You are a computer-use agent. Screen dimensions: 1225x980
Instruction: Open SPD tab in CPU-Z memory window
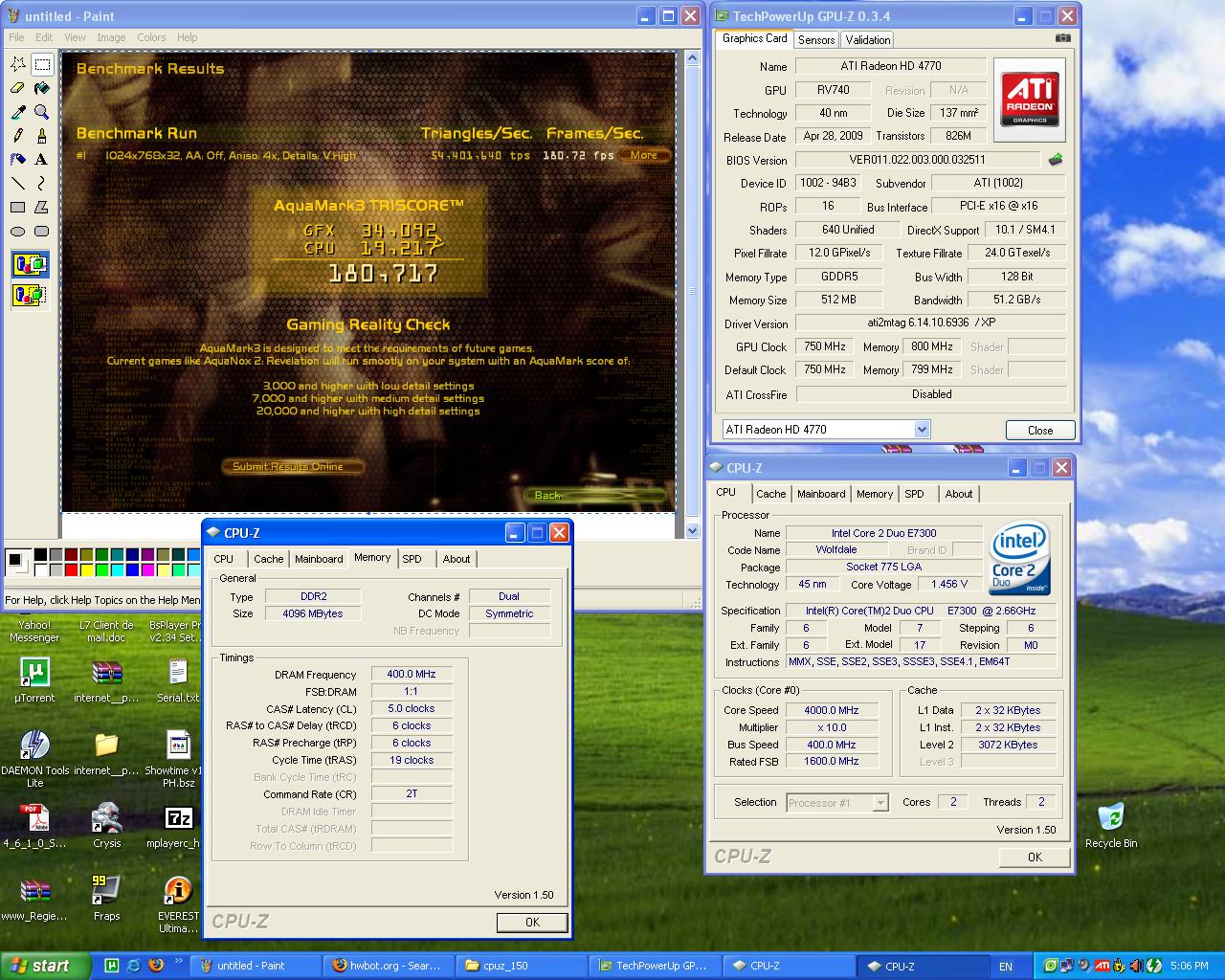tap(412, 559)
